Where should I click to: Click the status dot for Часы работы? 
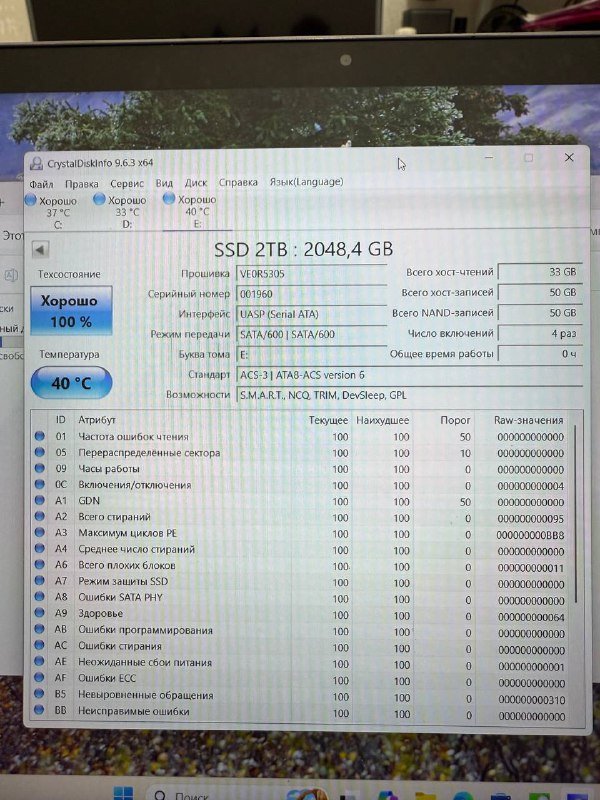coord(39,468)
